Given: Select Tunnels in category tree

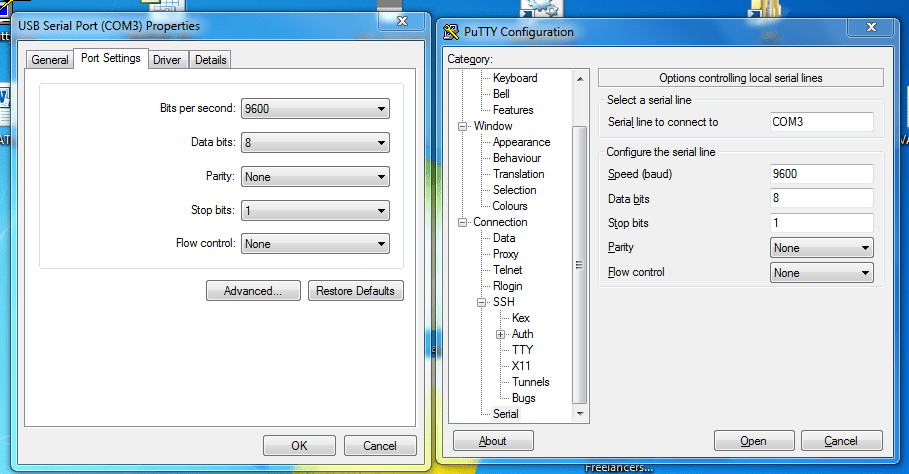Looking at the screenshot, I should point(530,382).
